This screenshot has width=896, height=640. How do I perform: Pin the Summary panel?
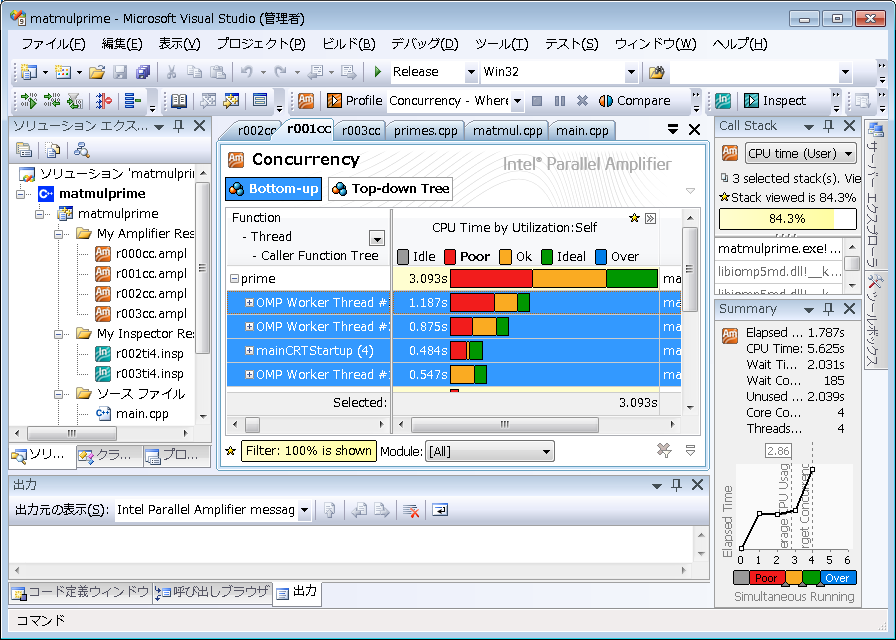click(829, 309)
